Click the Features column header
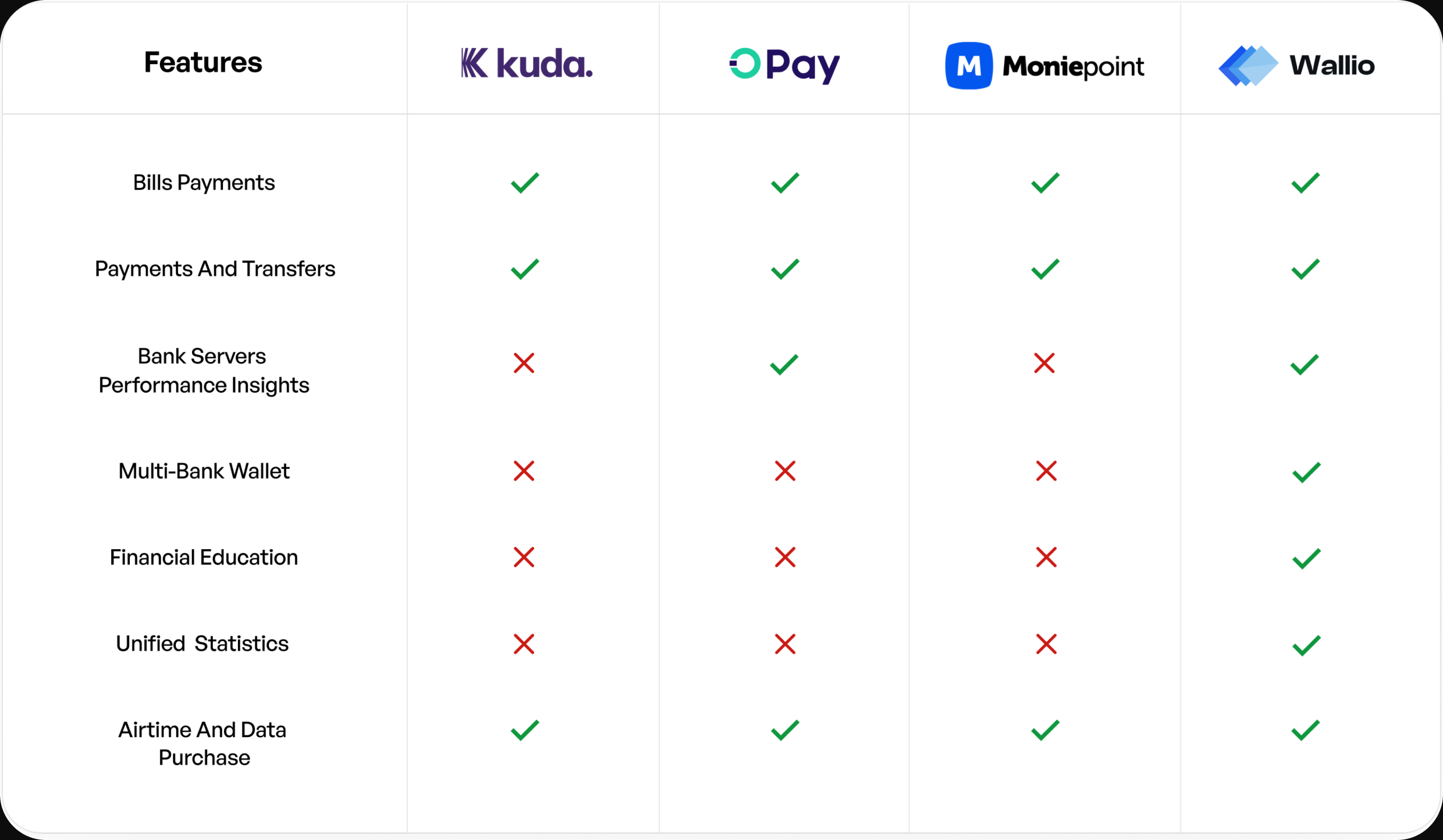 click(x=203, y=62)
